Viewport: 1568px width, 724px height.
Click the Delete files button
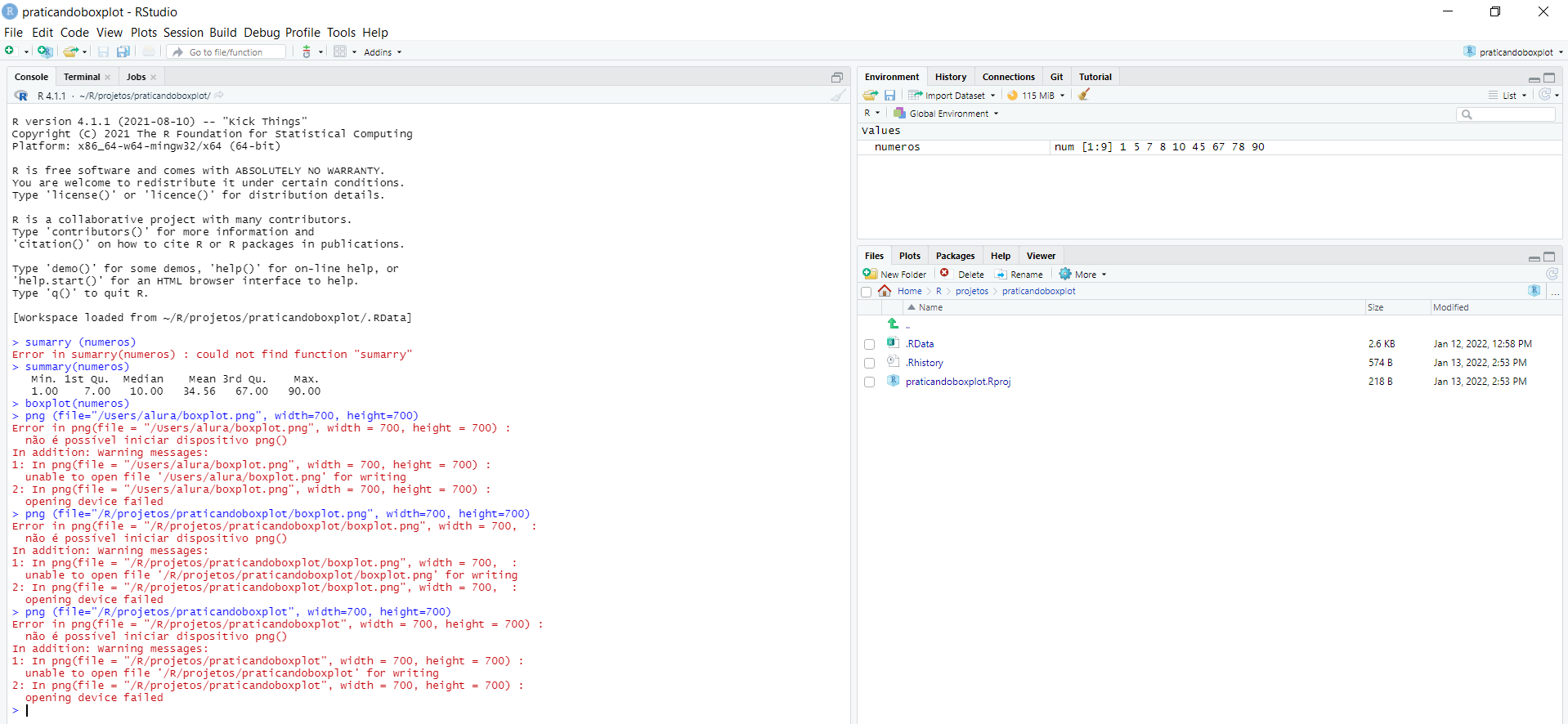point(962,275)
